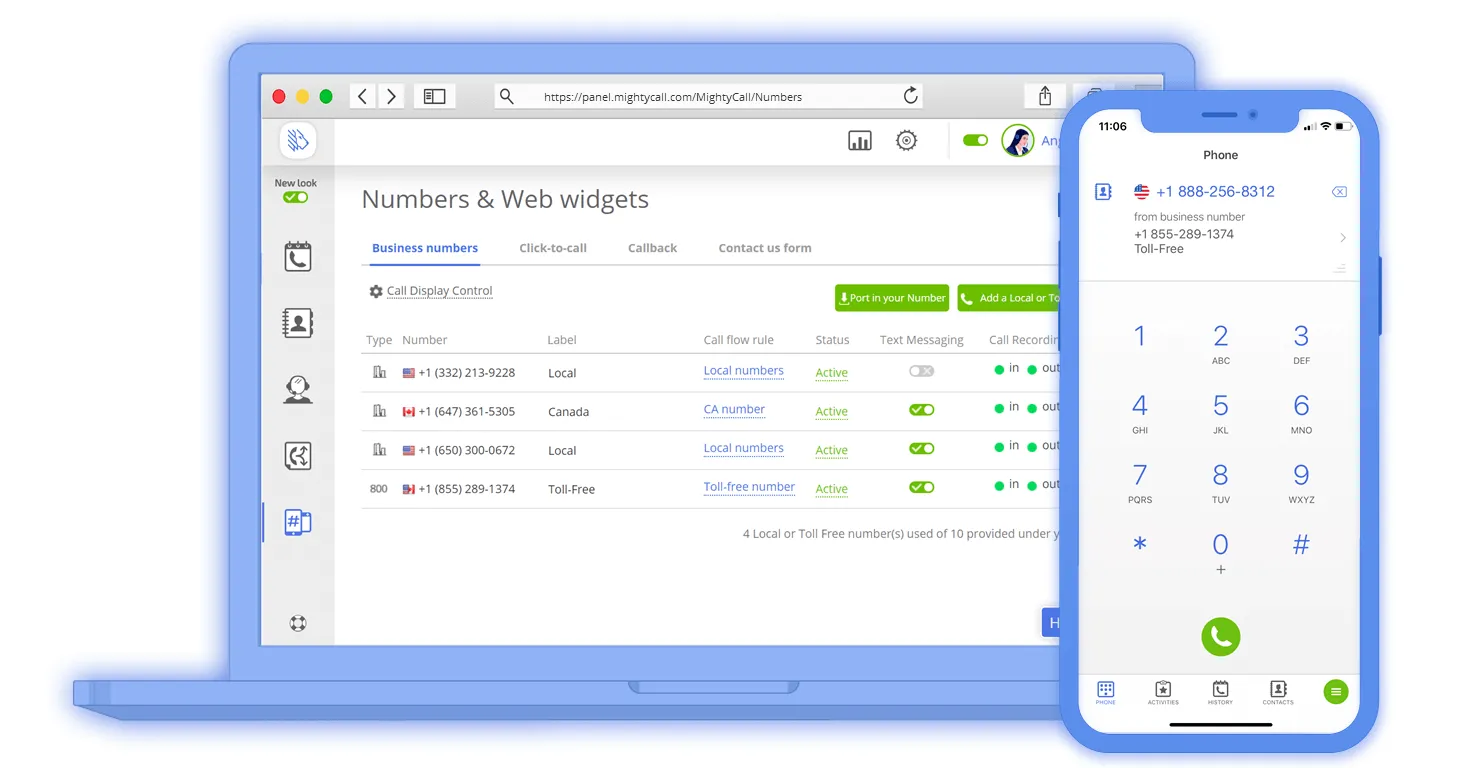
Task: Click Add a Local or Toll-Free button
Action: pyautogui.click(x=1009, y=298)
